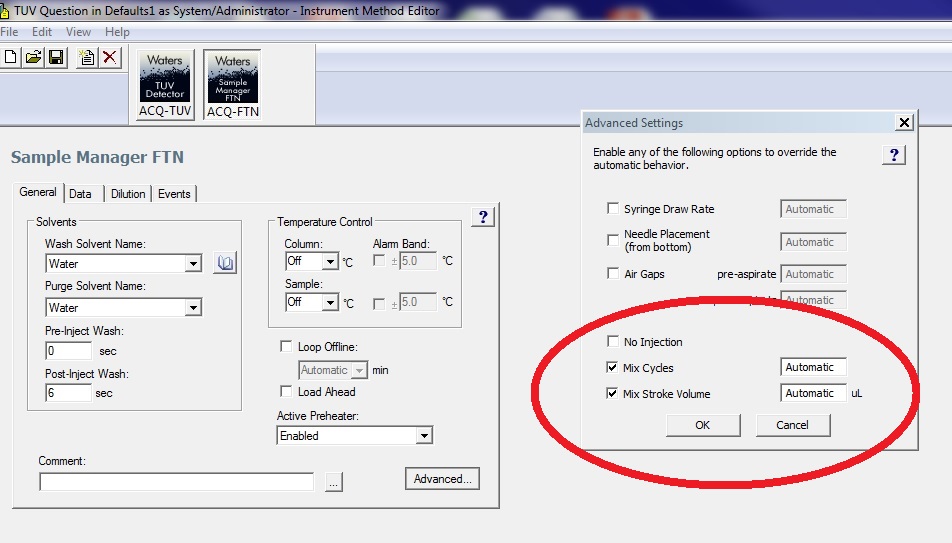
Task: Click the ellipsis button beside Comment field
Action: pos(333,483)
